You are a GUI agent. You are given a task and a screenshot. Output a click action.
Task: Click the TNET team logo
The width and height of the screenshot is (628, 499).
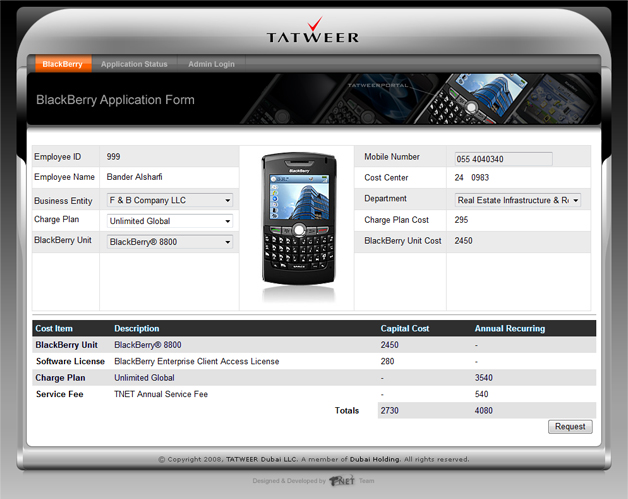coord(342,480)
